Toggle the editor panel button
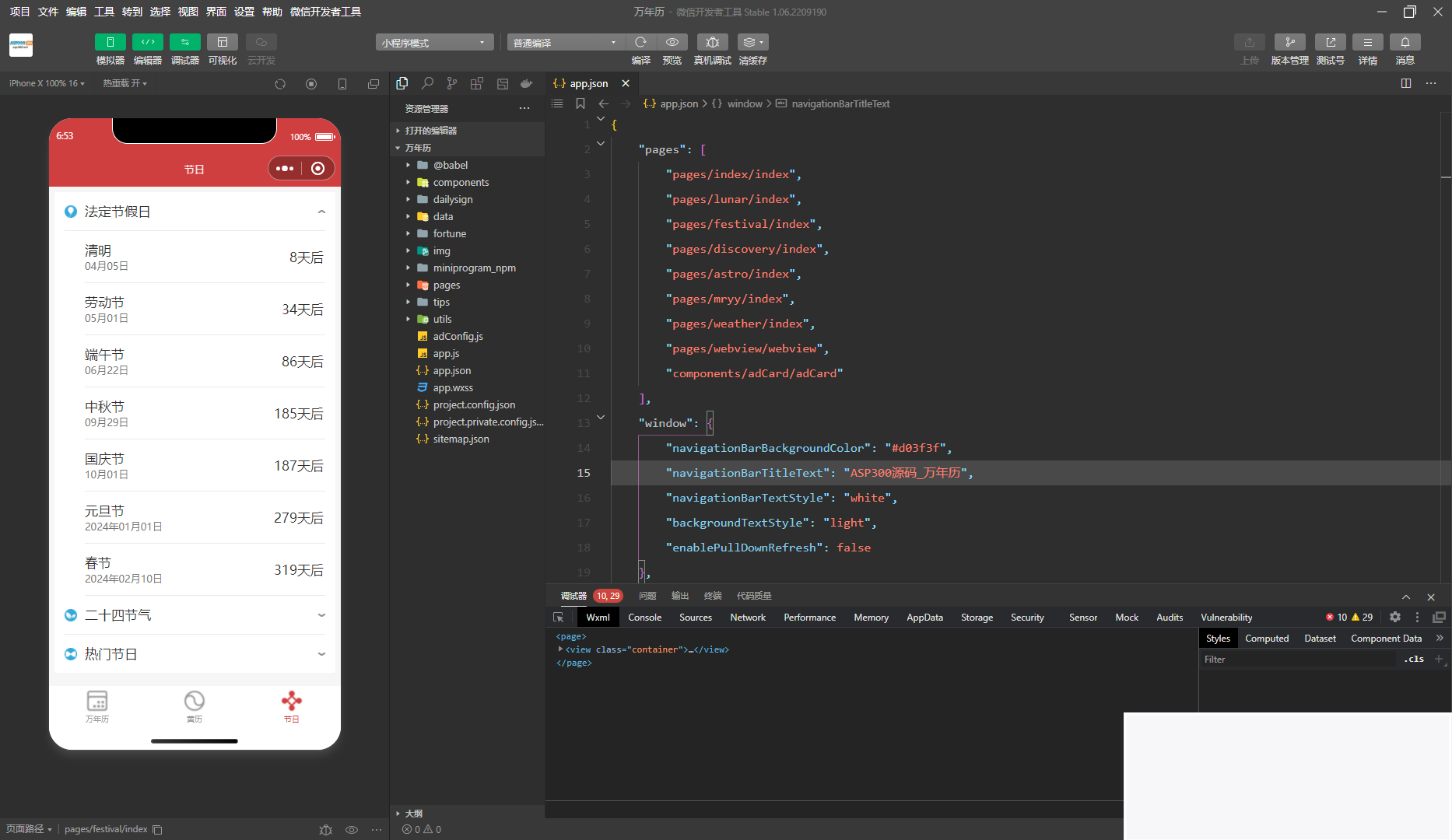1452x840 pixels. [148, 42]
